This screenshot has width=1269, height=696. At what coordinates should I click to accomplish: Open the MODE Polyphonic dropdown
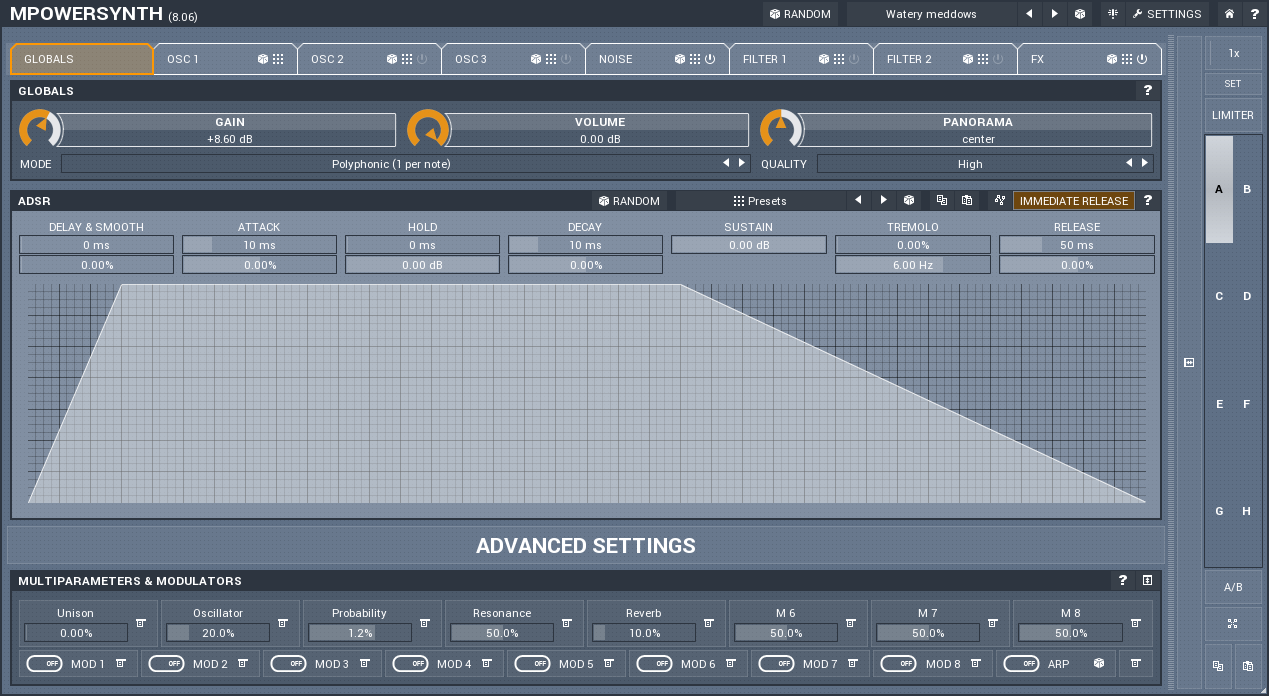click(x=391, y=163)
